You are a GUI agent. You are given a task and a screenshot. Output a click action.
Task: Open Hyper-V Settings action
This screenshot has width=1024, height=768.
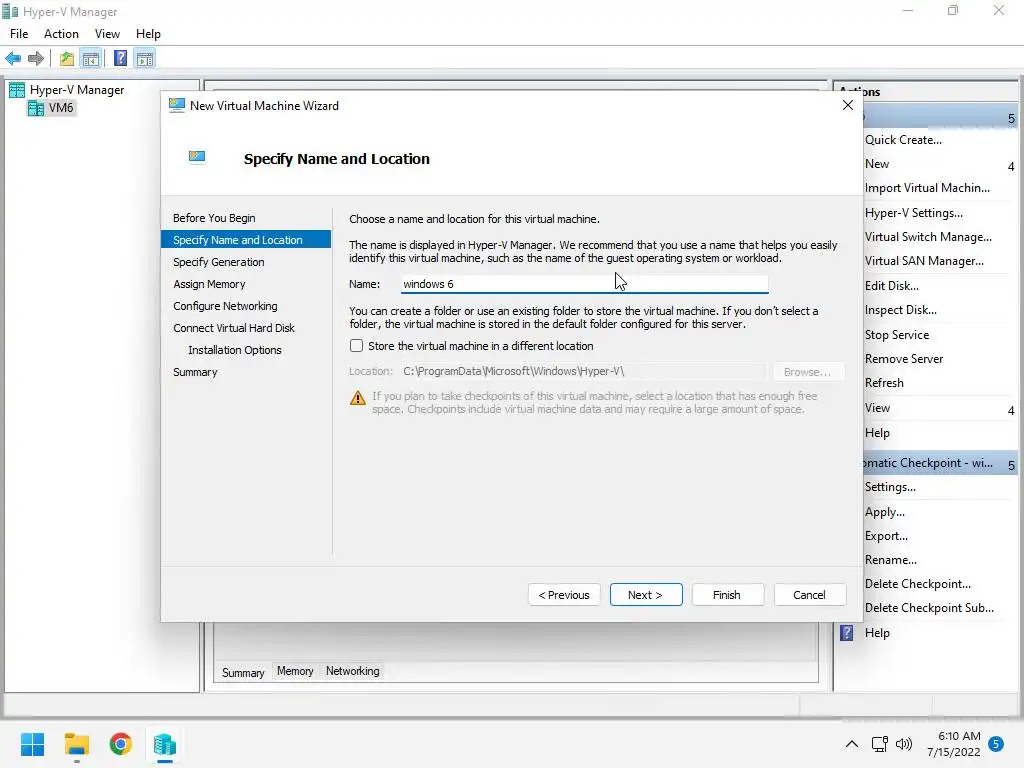914,213
